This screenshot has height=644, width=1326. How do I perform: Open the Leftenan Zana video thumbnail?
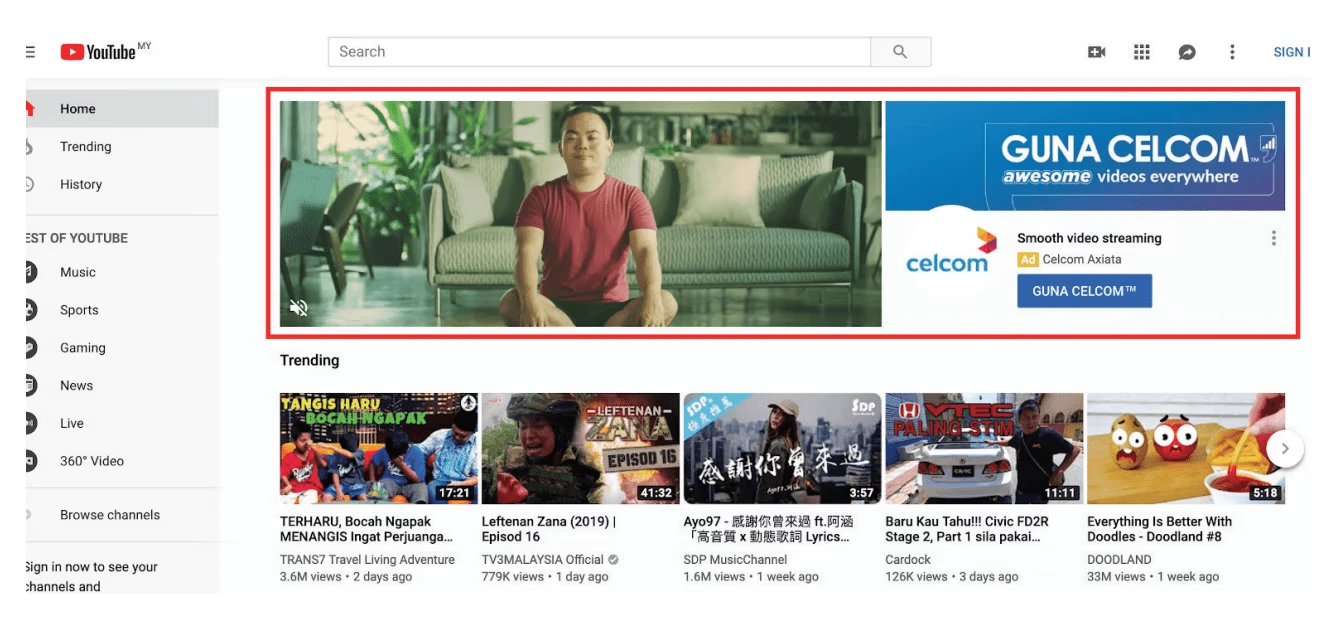click(580, 448)
